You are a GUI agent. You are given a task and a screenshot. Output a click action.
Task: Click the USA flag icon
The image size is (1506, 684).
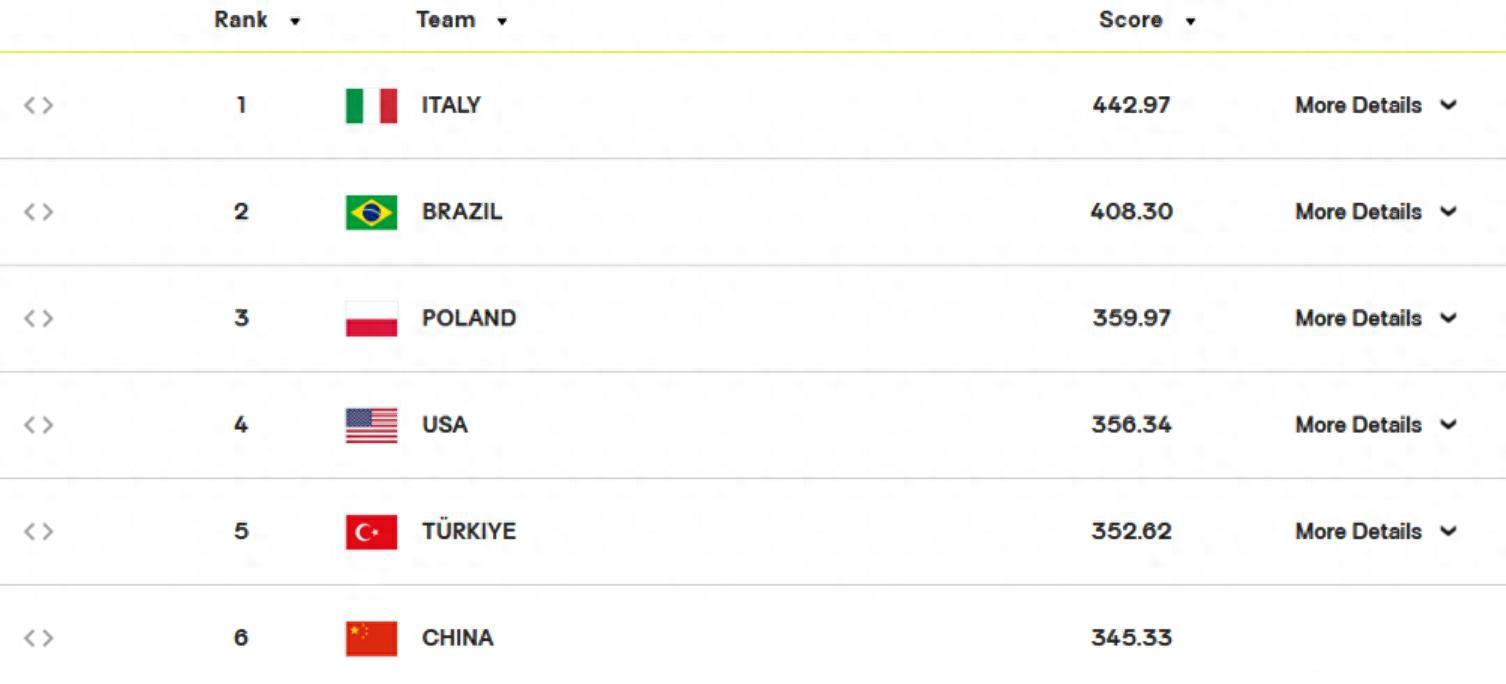click(x=371, y=425)
